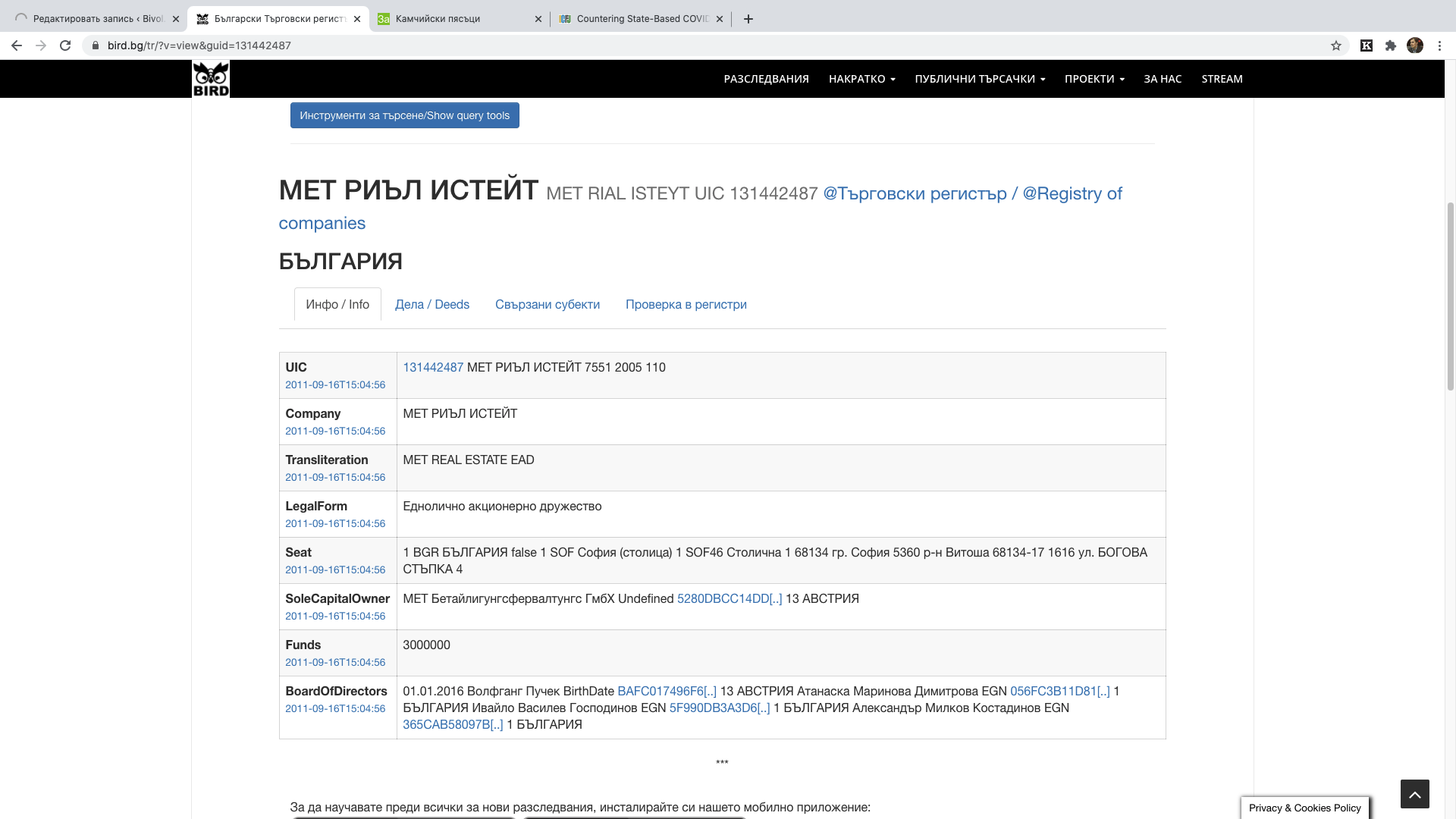Click the scroll-to-top arrow button

click(x=1414, y=794)
